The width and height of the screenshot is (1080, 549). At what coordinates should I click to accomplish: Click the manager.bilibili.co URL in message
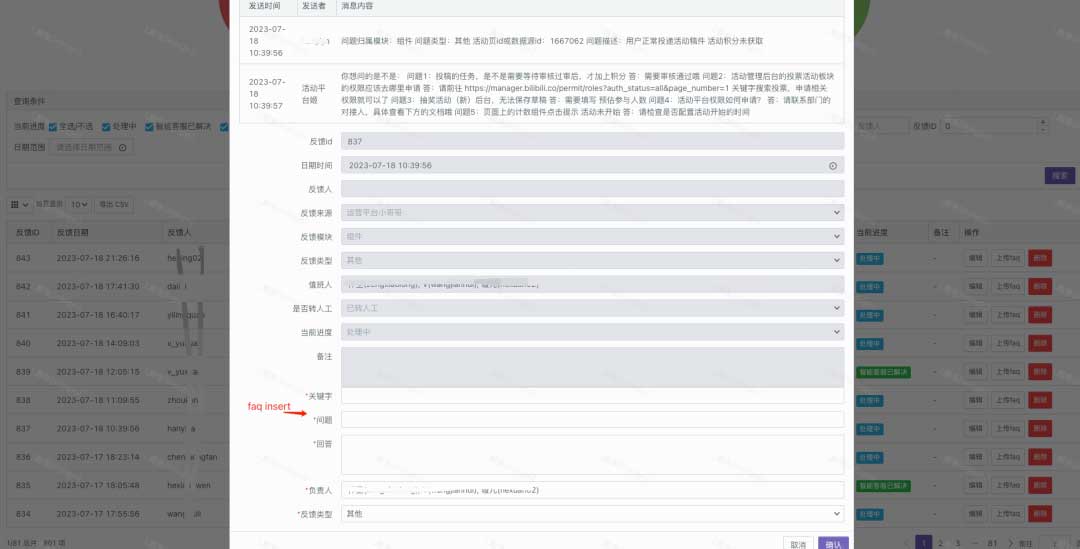[x=596, y=88]
